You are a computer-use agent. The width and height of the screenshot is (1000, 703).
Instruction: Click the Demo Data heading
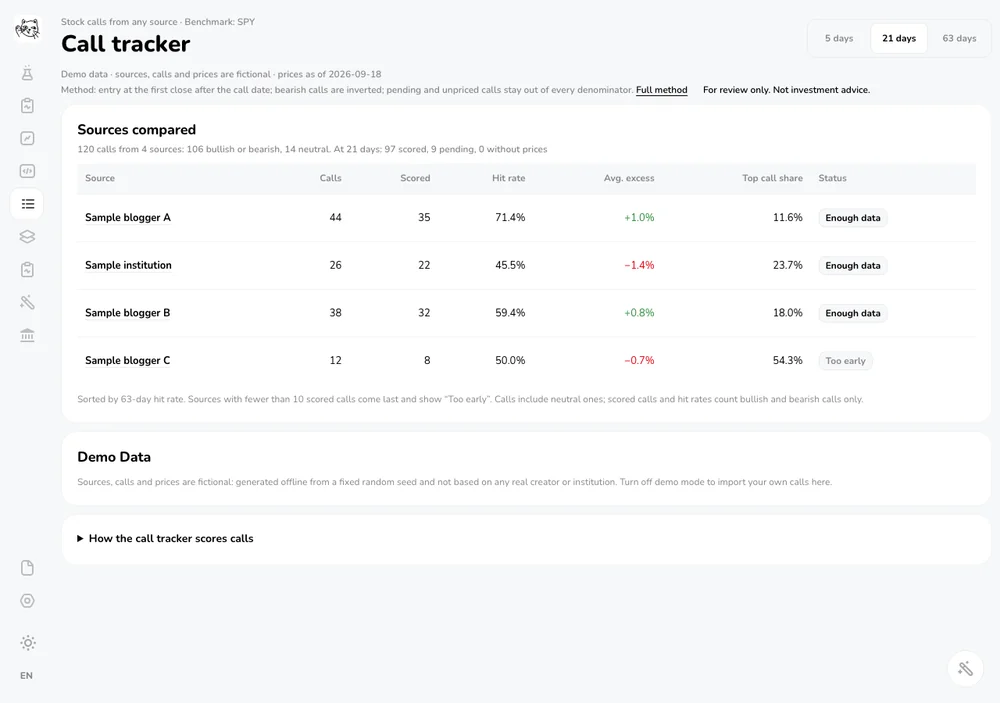(114, 457)
